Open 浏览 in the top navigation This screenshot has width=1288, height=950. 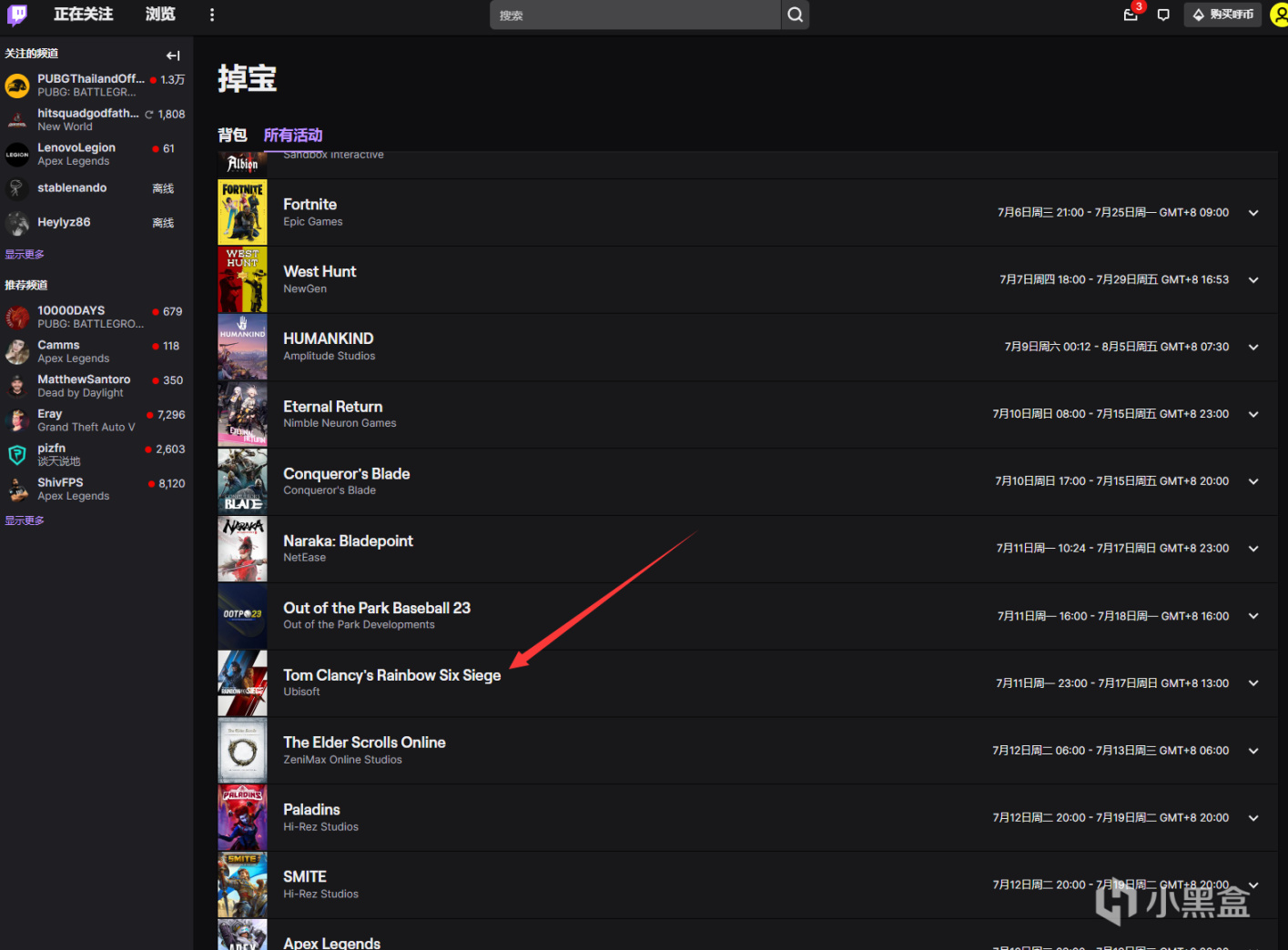[x=160, y=15]
